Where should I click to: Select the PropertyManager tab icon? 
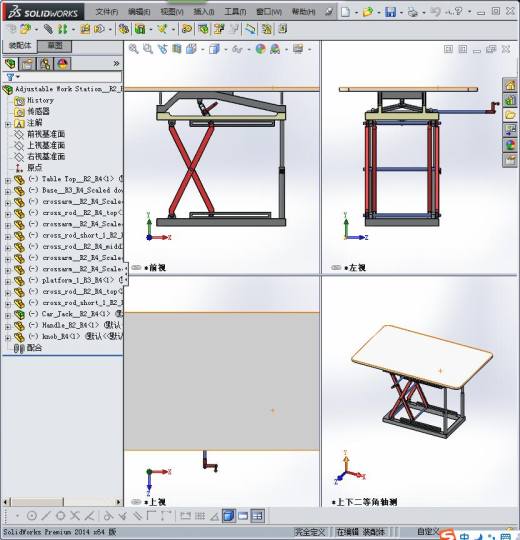pyautogui.click(x=28, y=64)
